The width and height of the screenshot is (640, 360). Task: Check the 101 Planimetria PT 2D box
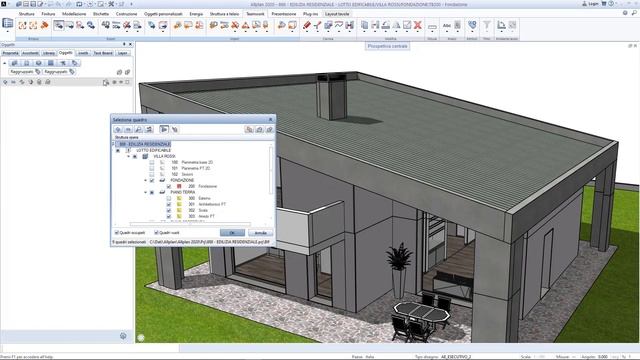click(x=152, y=168)
